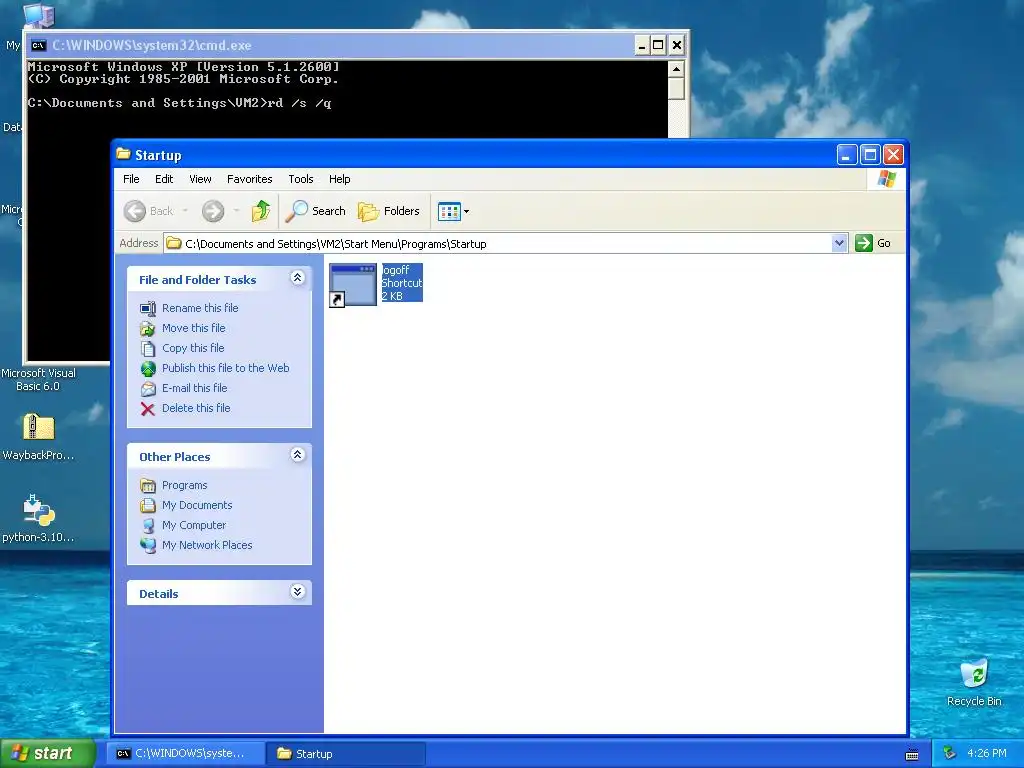Click the cmd window scroll up arrow
This screenshot has width=1024, height=768.
click(x=677, y=69)
